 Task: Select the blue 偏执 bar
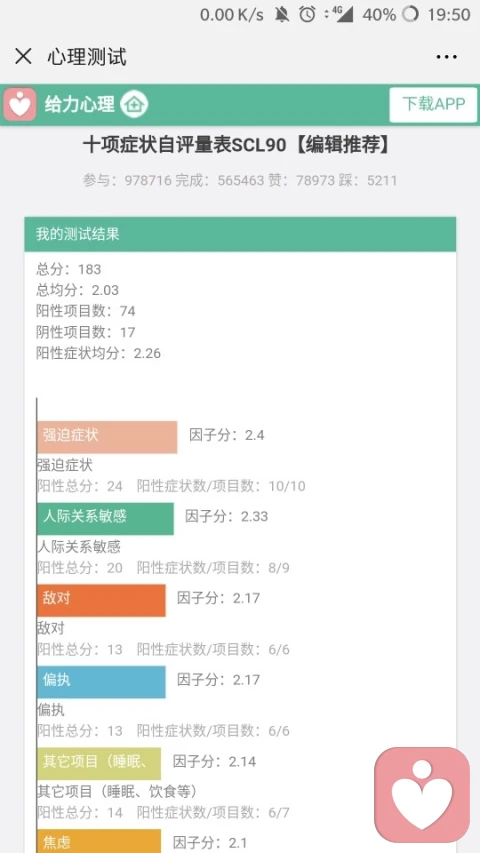pos(101,682)
